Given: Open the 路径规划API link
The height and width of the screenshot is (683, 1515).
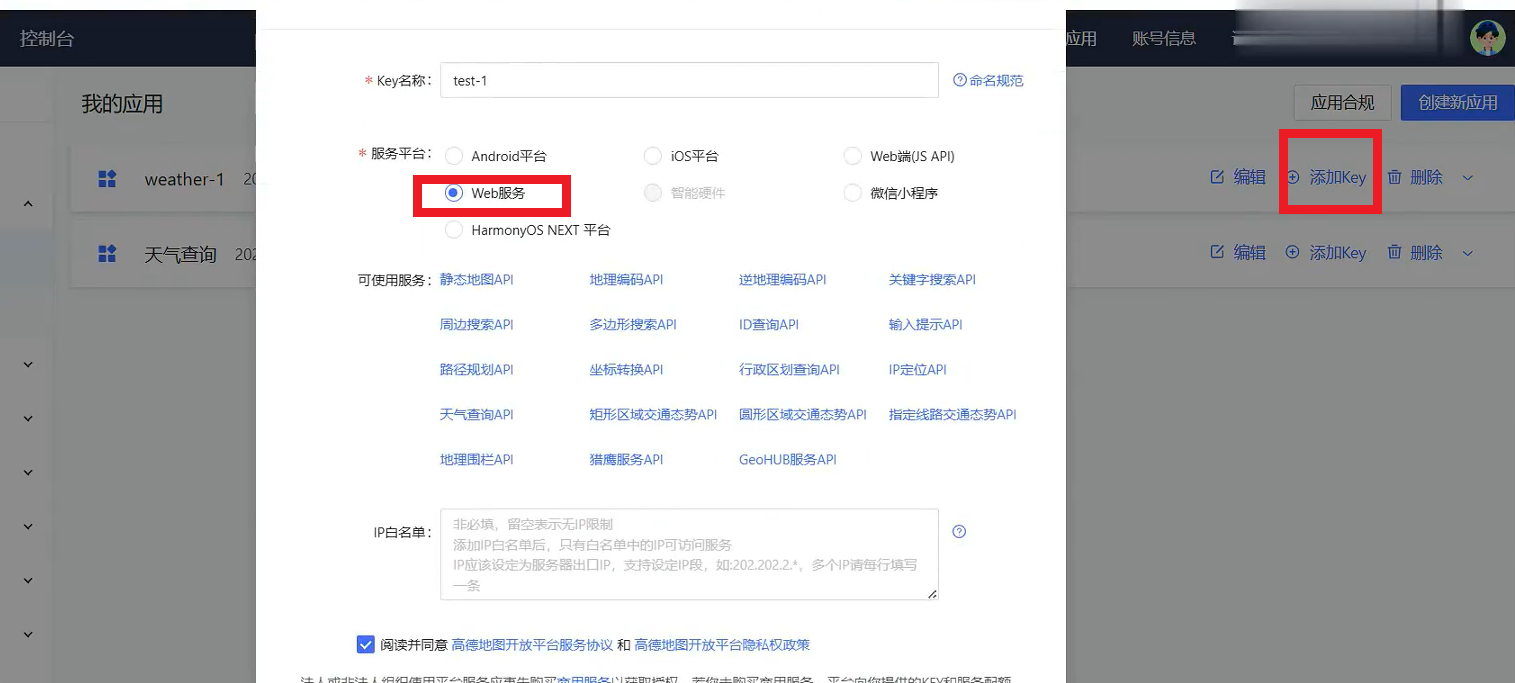Looking at the screenshot, I should pos(476,369).
